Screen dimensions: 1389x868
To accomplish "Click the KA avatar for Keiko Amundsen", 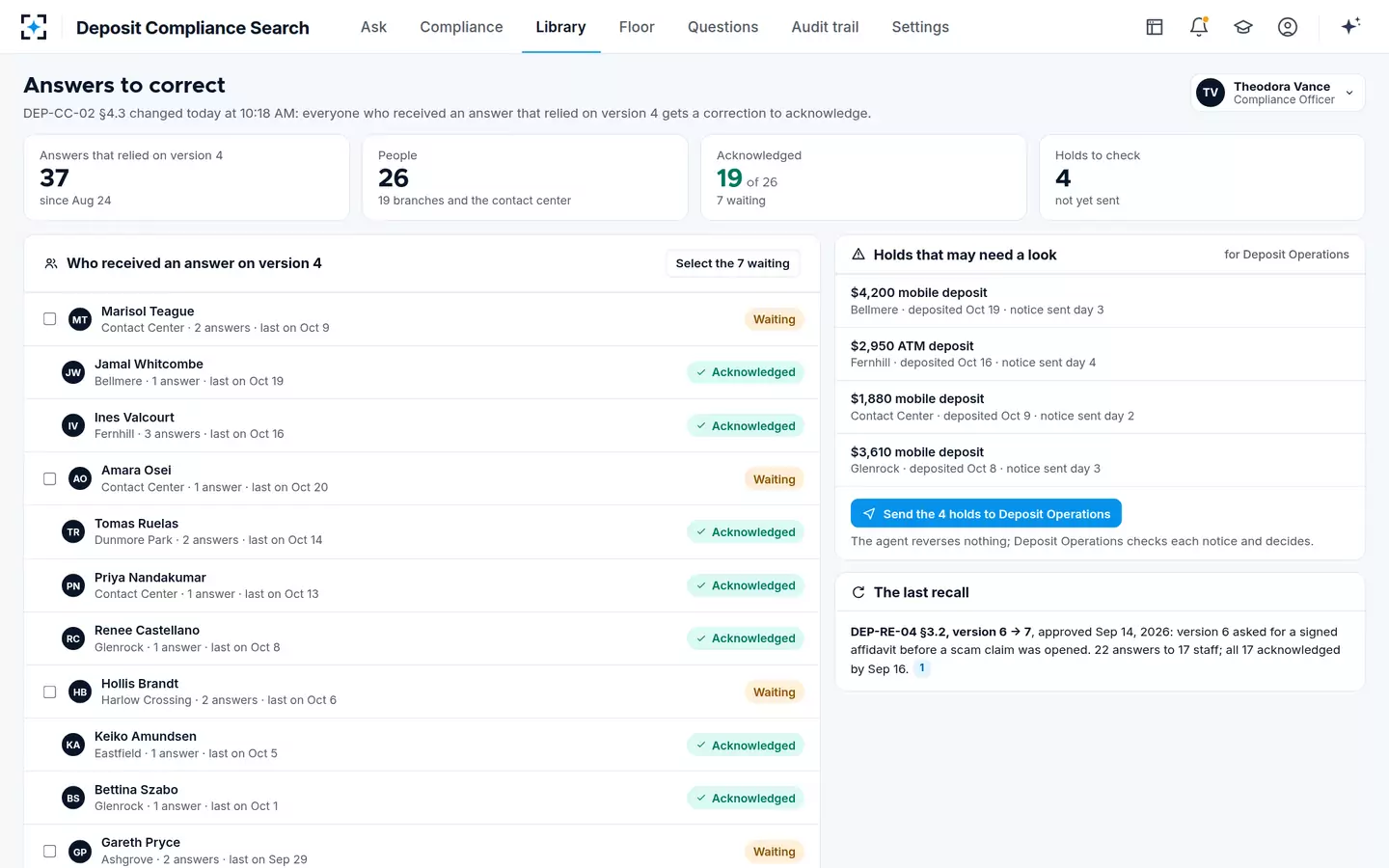I will tap(73, 745).
